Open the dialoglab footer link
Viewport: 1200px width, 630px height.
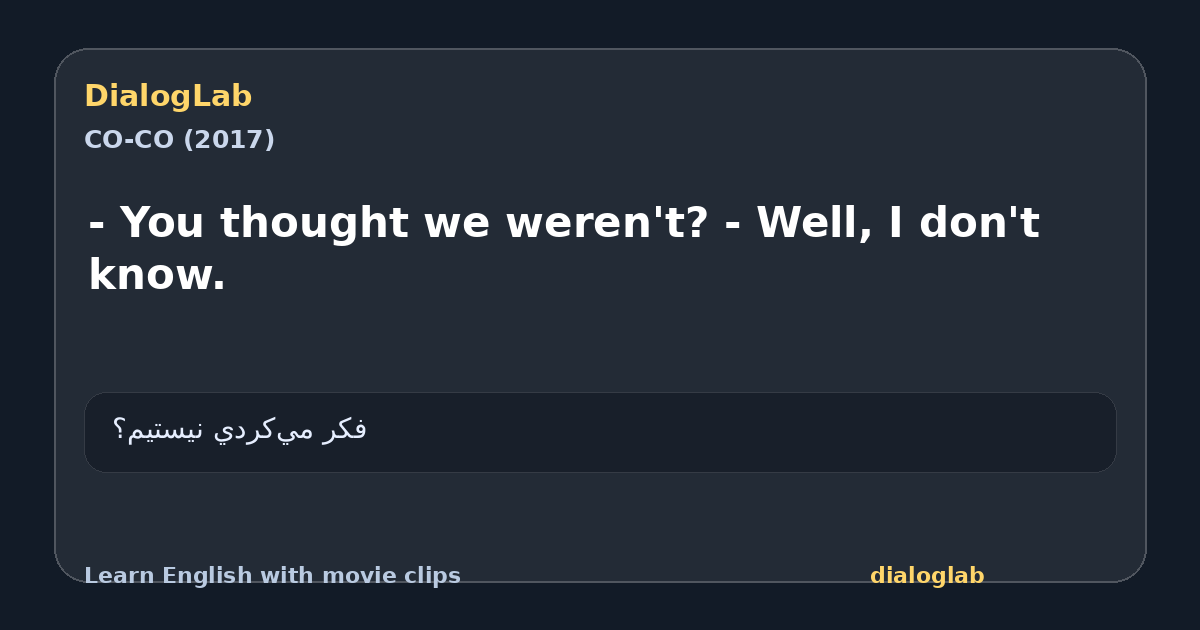pyautogui.click(x=927, y=576)
